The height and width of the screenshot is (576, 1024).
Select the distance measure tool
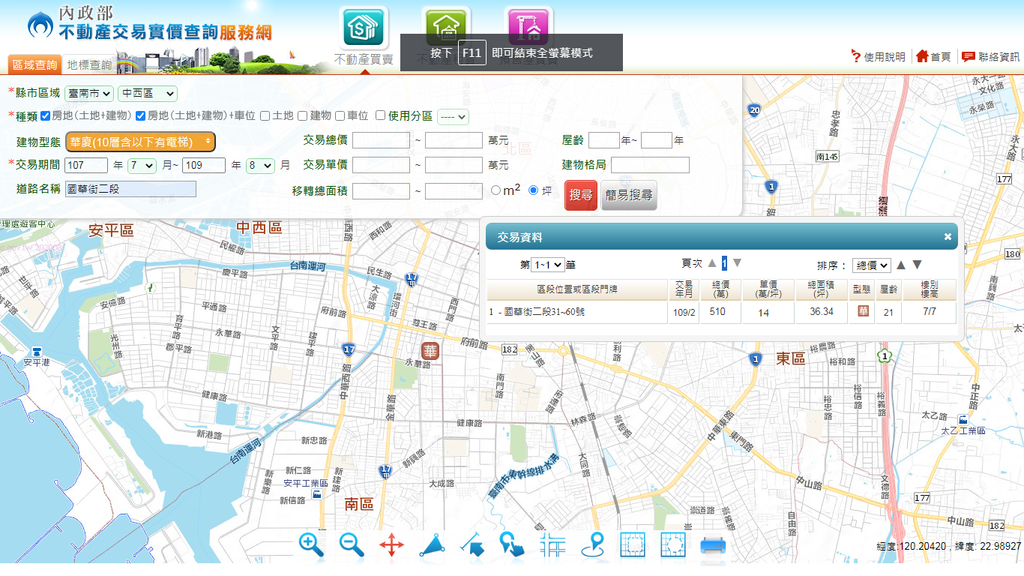472,545
